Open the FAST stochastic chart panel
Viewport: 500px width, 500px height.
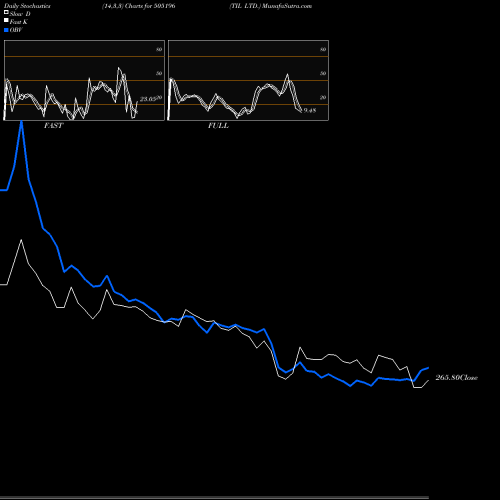click(x=84, y=80)
